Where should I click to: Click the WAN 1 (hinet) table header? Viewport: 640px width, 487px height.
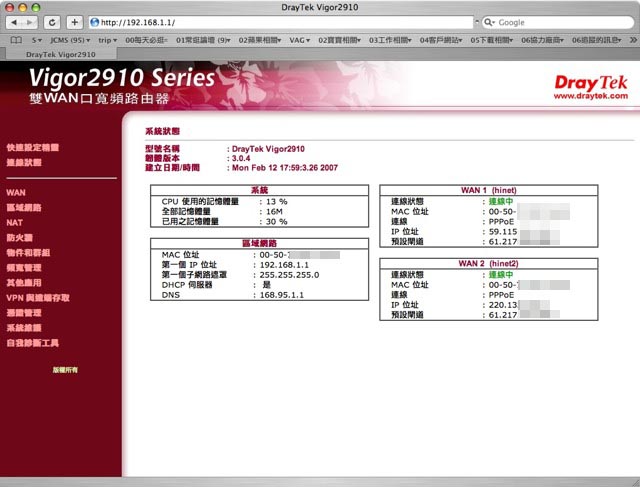click(x=489, y=190)
